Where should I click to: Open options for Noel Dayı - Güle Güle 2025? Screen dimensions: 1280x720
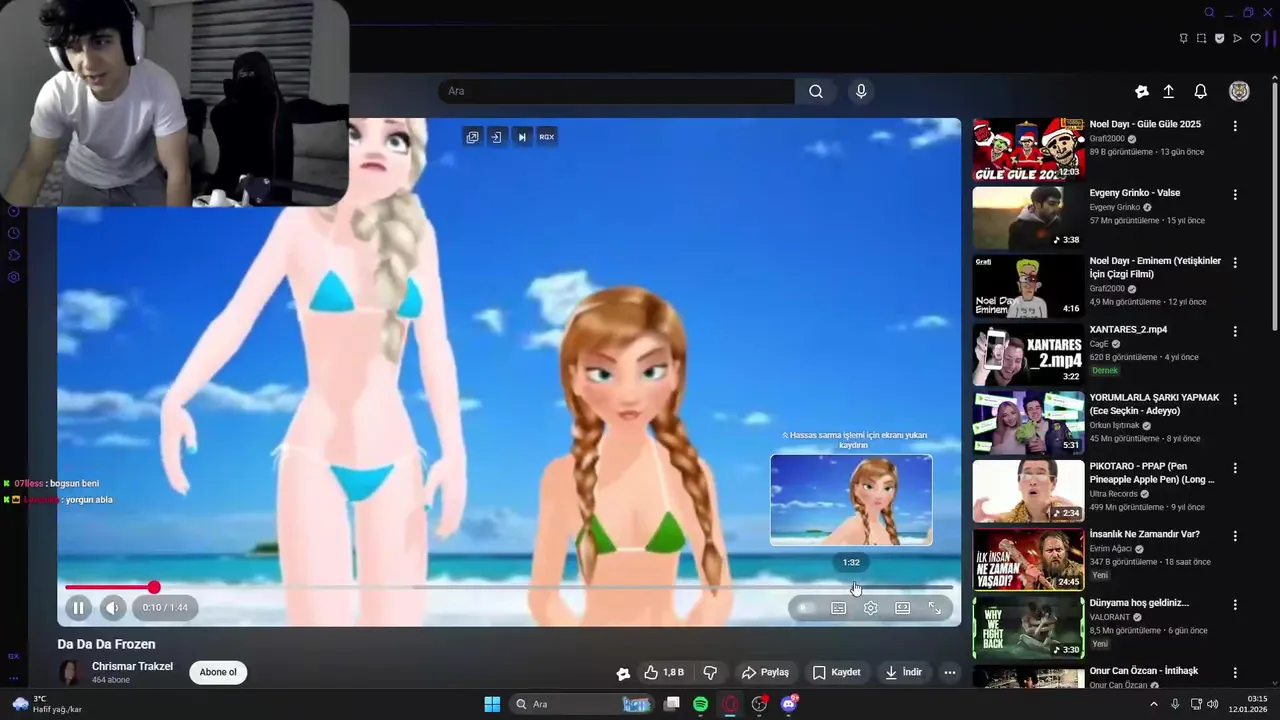pos(1235,126)
